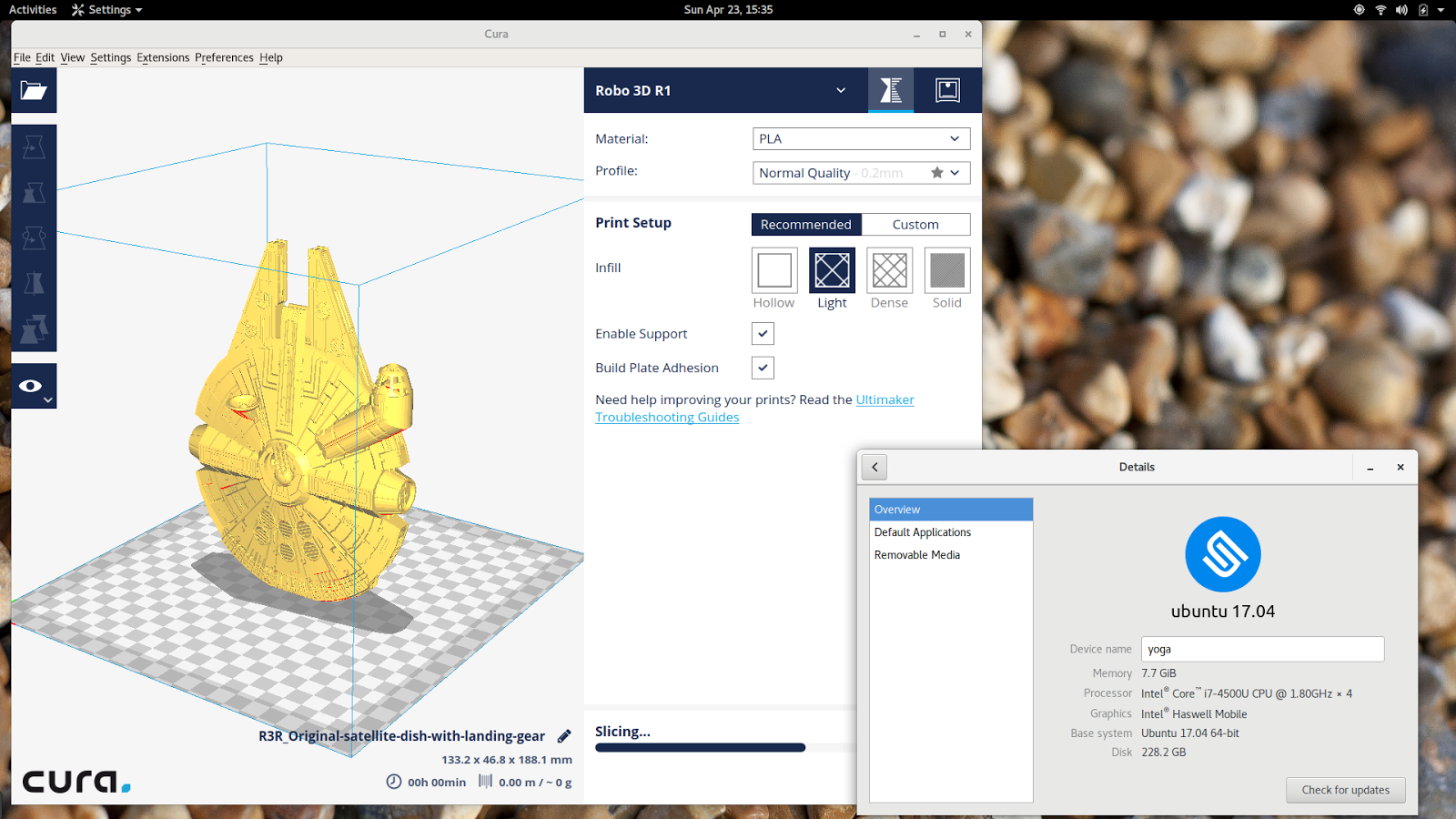Open the clock Sun Apr 23 15:35
1456x819 pixels.
[x=728, y=10]
